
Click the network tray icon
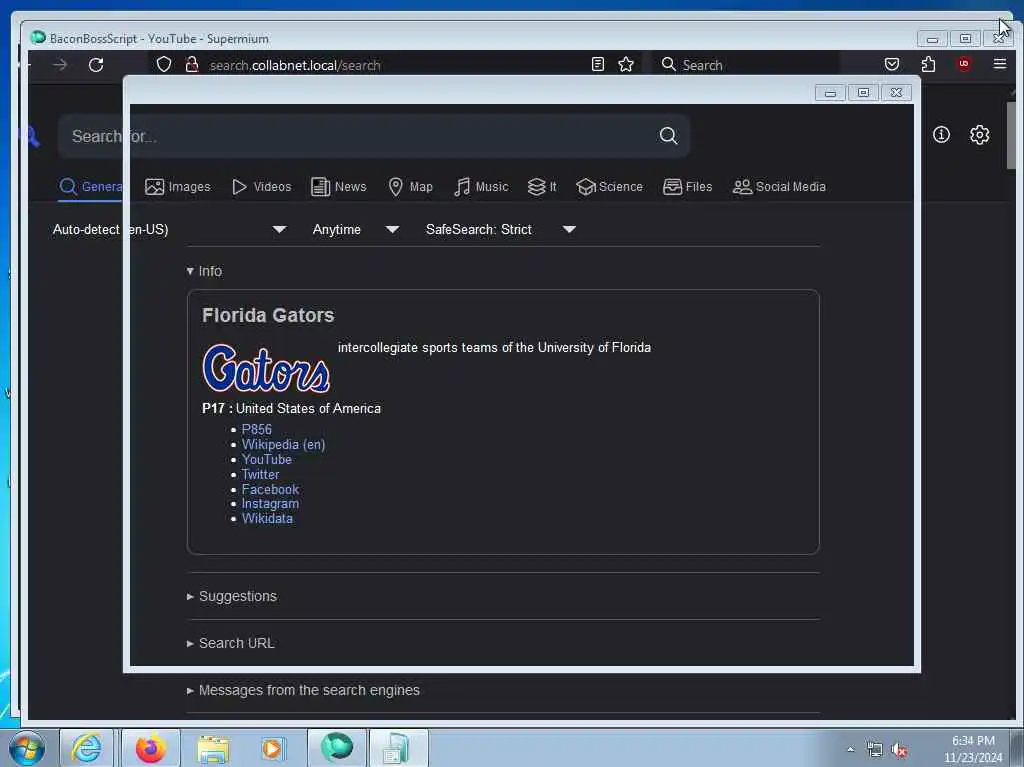click(874, 749)
